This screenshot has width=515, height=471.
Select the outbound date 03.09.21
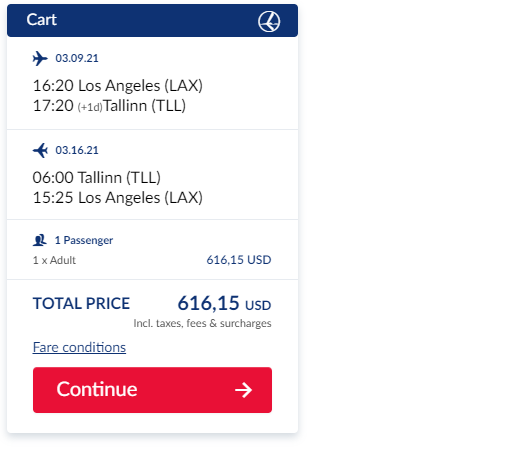[x=77, y=58]
